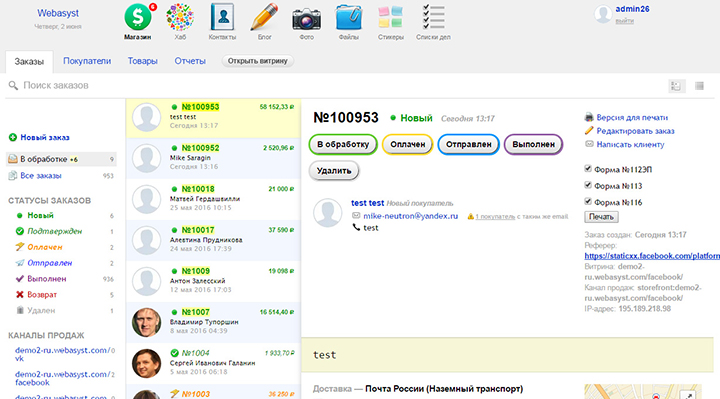720x399 pixels.
Task: Open the Фото camera app icon
Action: (x=306, y=18)
